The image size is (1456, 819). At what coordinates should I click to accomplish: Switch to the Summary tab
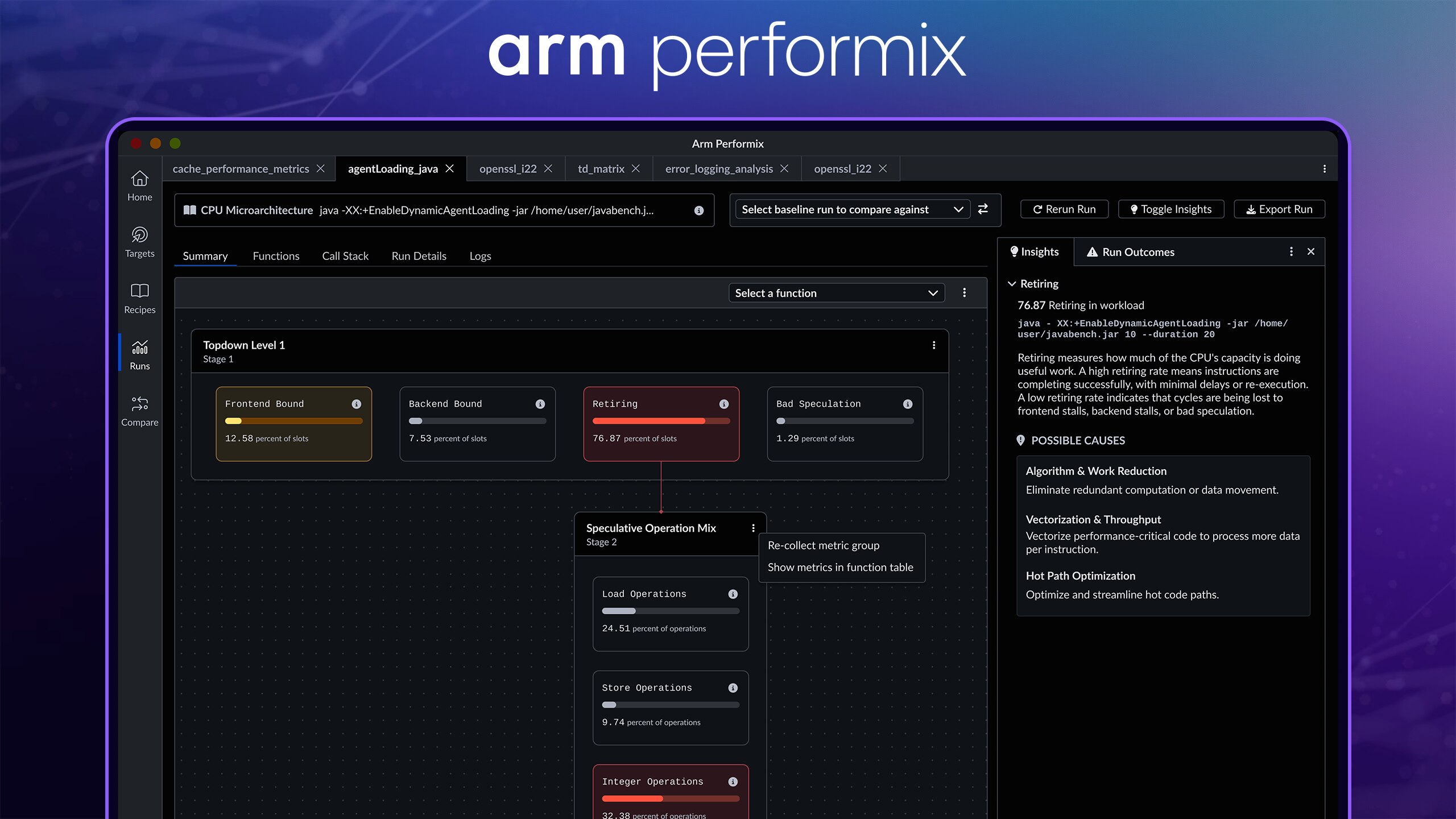[205, 256]
